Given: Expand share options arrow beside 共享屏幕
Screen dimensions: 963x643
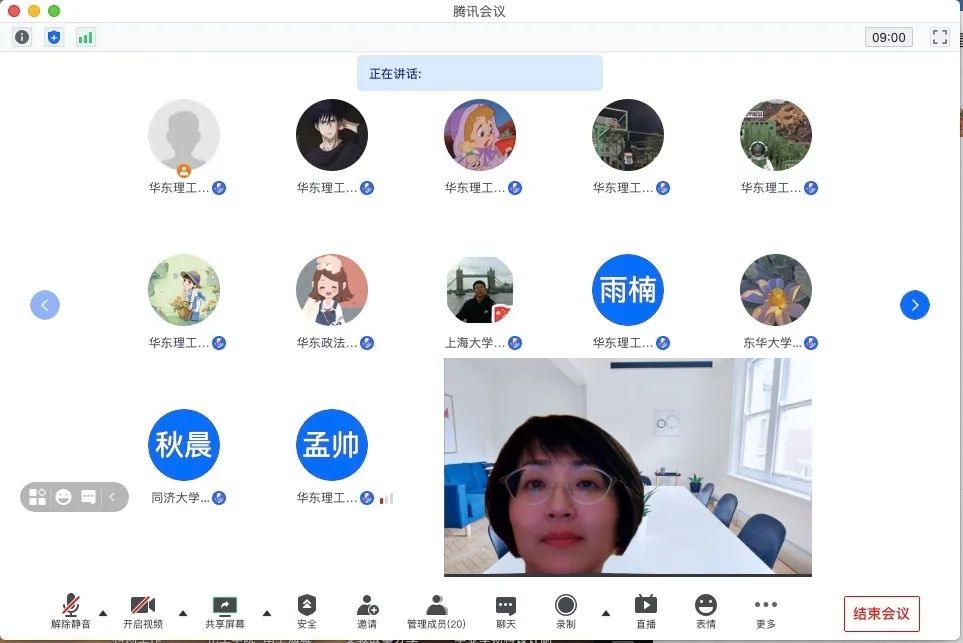Looking at the screenshot, I should (x=266, y=613).
